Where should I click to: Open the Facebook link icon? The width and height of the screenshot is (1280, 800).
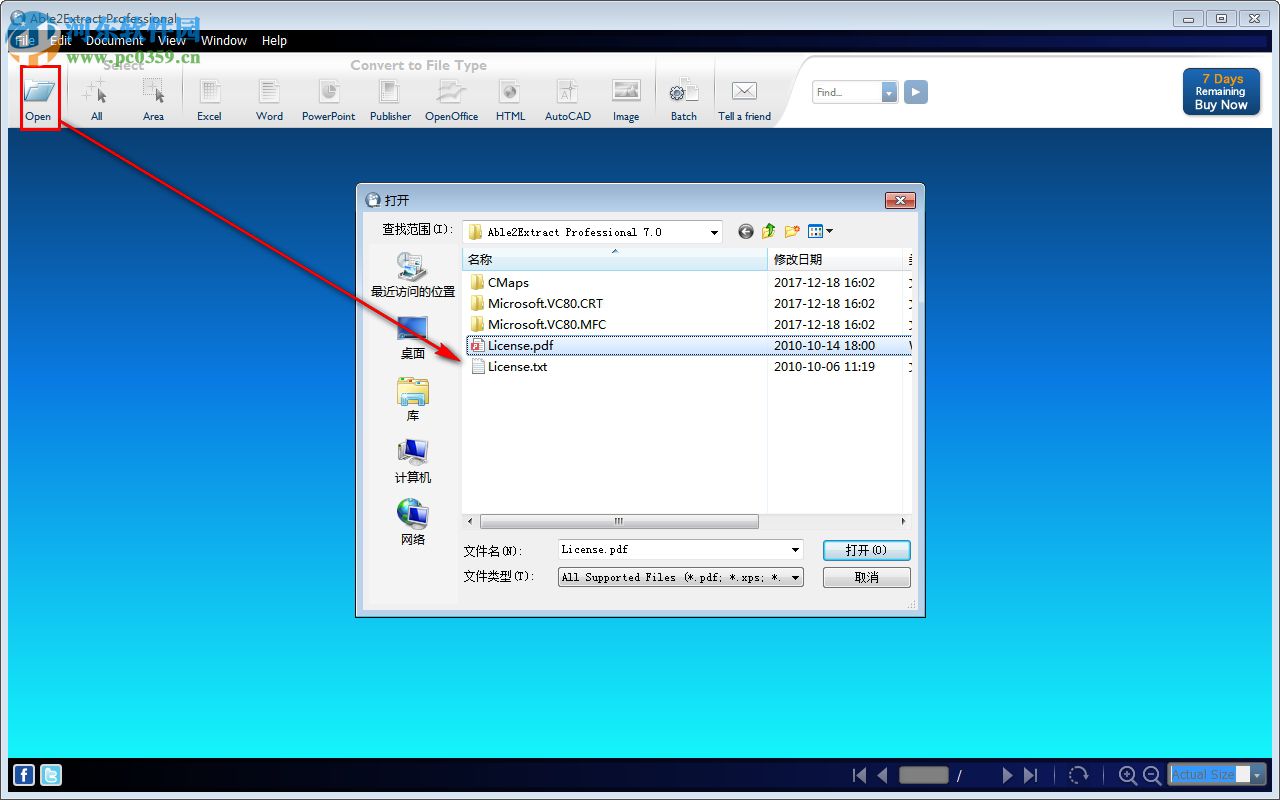(24, 774)
